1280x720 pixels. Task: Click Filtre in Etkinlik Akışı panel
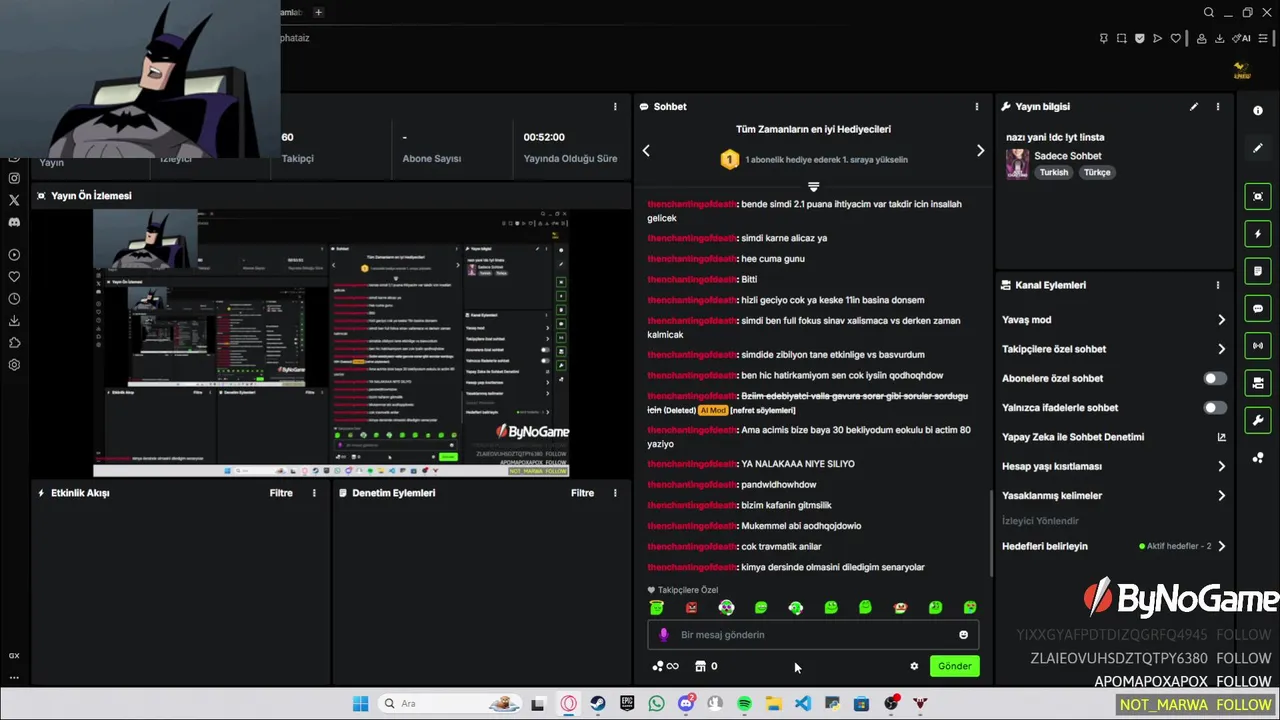pos(281,493)
